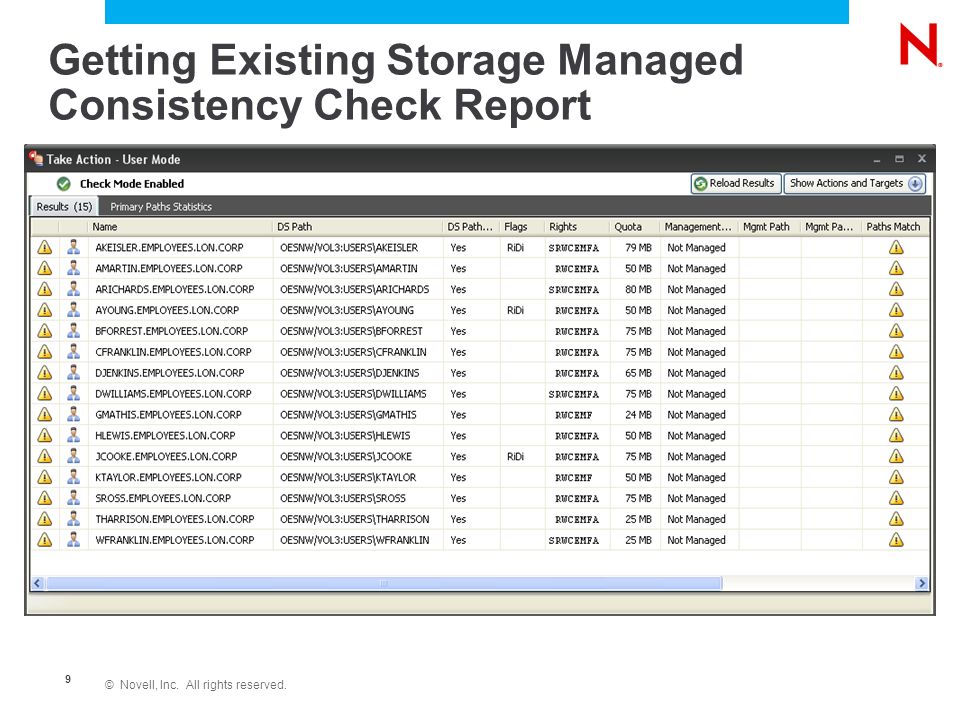This screenshot has height=720, width=960.
Task: Click user icon for AMARTIN row
Action: (73, 268)
